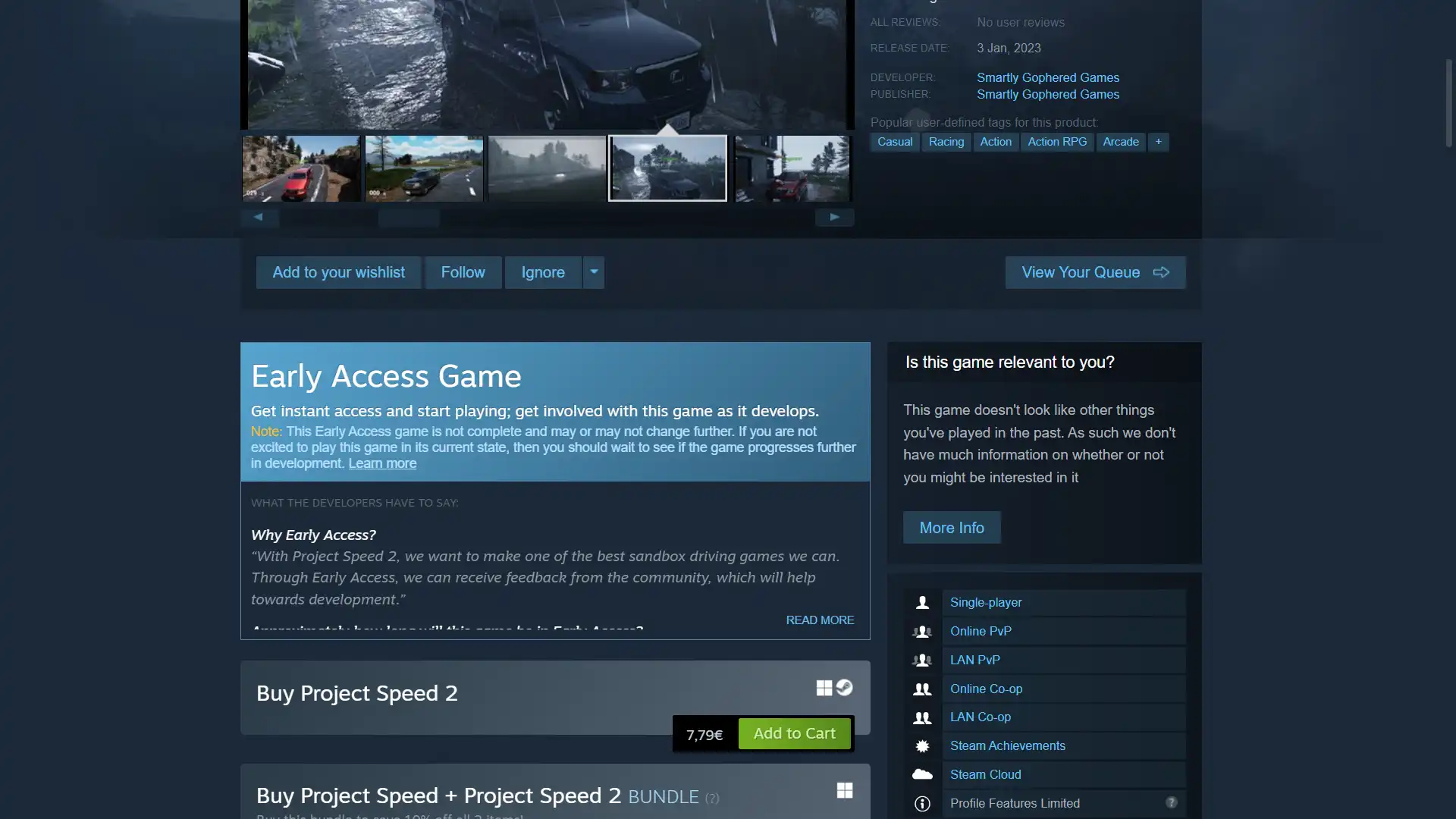The height and width of the screenshot is (819, 1456).
Task: Select the Casual tag
Action: (895, 142)
